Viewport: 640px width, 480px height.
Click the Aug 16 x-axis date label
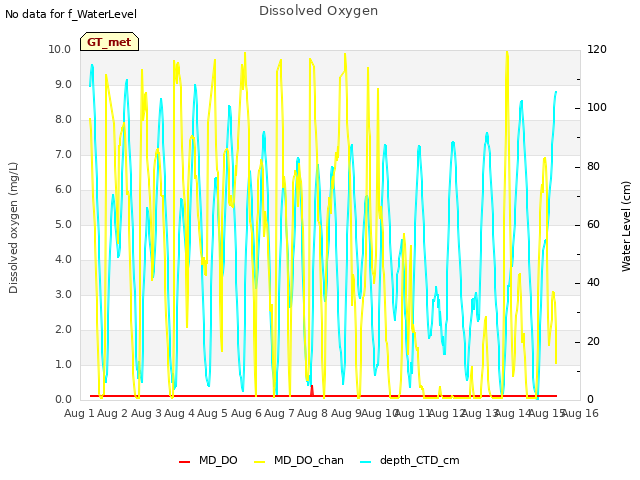click(x=581, y=413)
